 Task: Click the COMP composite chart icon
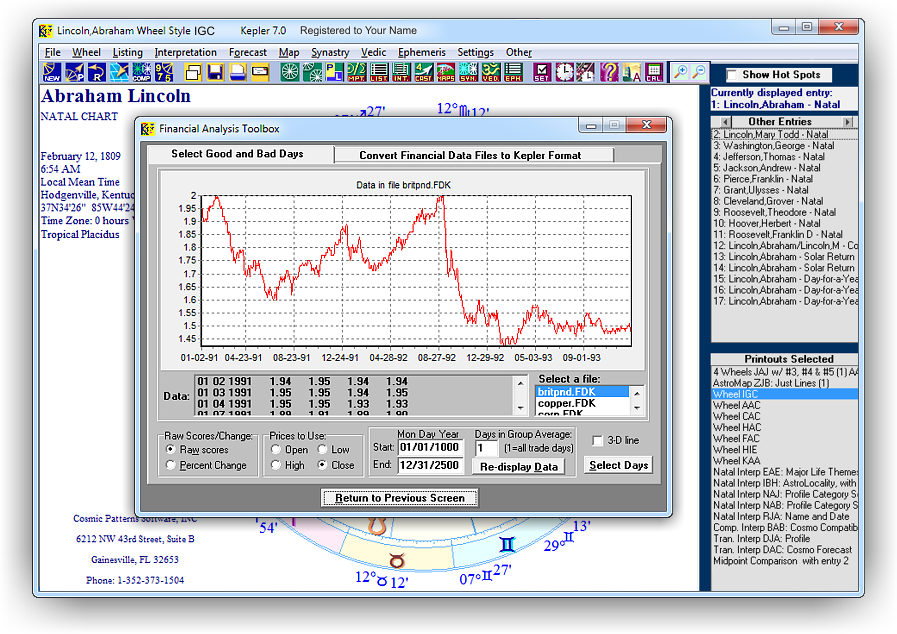pos(141,72)
